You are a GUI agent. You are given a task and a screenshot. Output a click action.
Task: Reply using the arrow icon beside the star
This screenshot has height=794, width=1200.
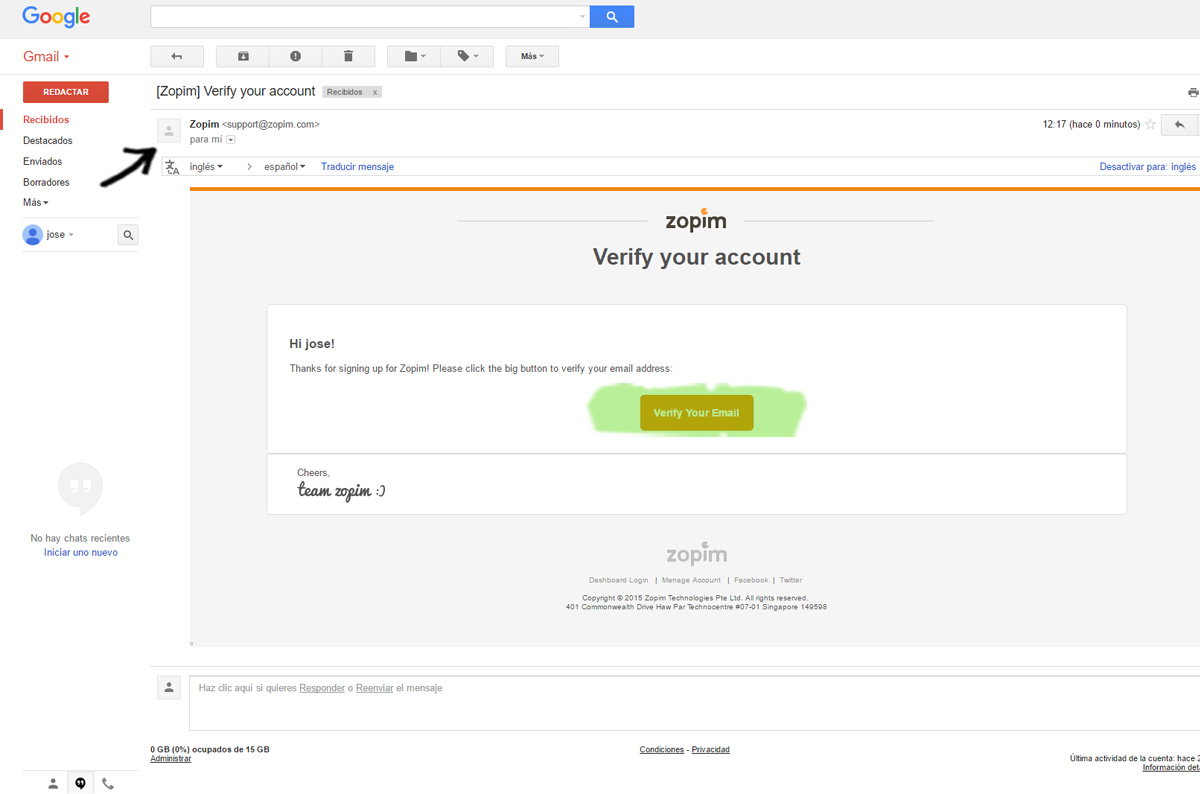(1180, 125)
